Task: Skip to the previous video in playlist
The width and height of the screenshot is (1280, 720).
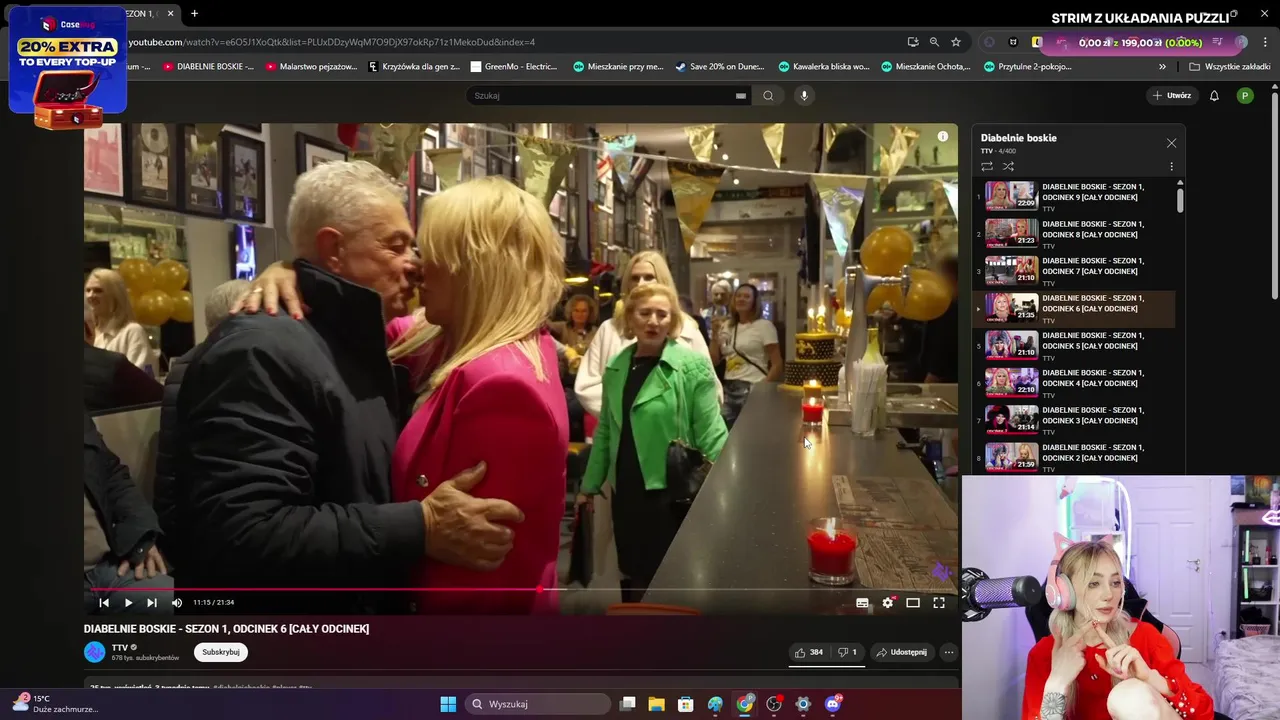Action: 104,602
